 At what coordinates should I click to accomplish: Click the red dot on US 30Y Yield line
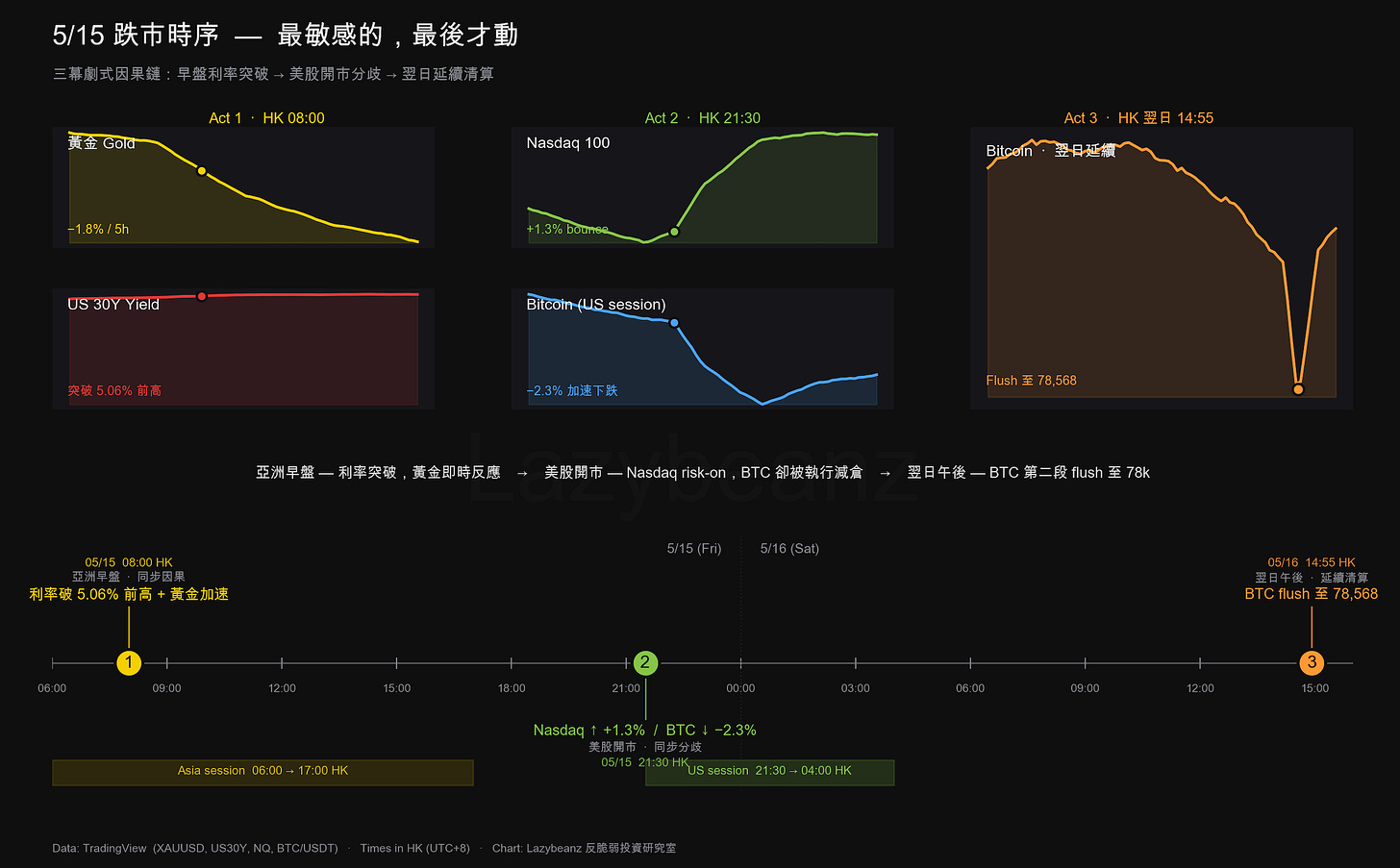[202, 296]
